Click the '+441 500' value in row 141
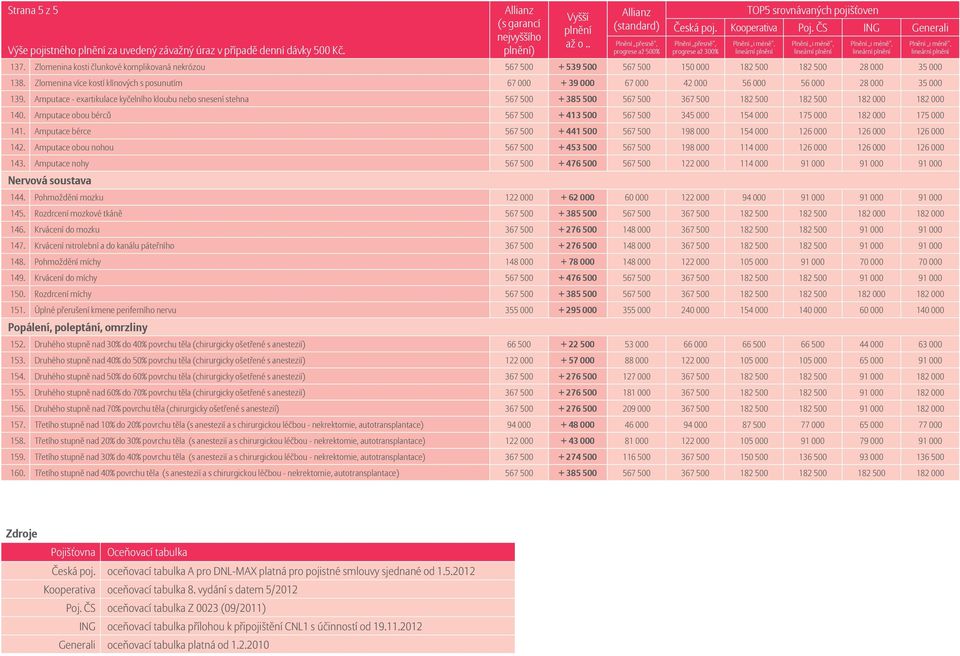This screenshot has width=960, height=656. [577, 131]
